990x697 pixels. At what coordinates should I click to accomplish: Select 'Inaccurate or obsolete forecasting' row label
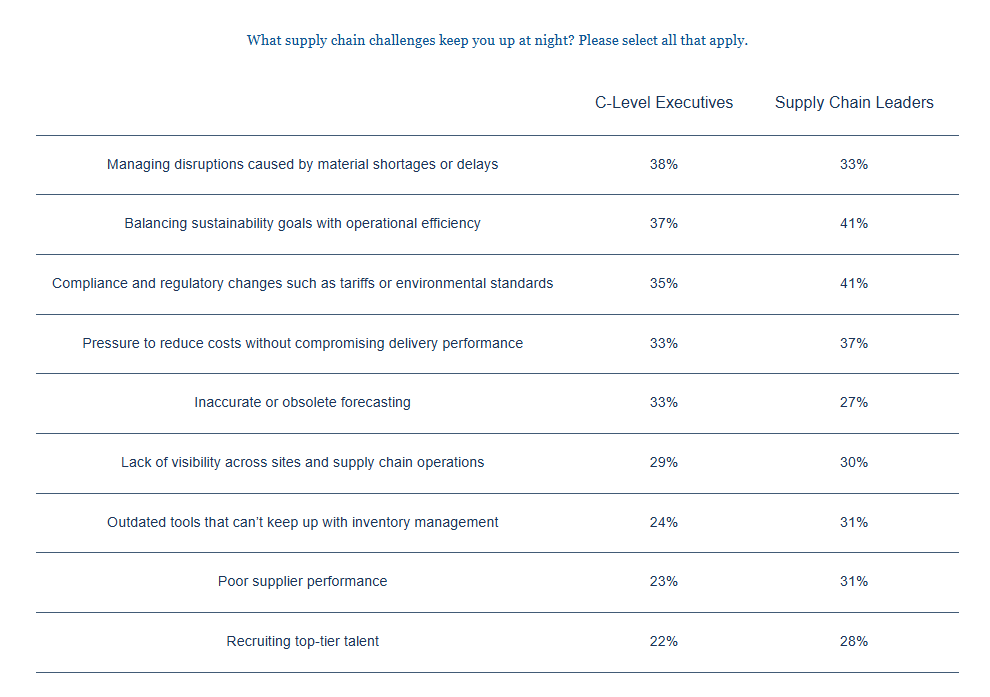[x=302, y=402]
